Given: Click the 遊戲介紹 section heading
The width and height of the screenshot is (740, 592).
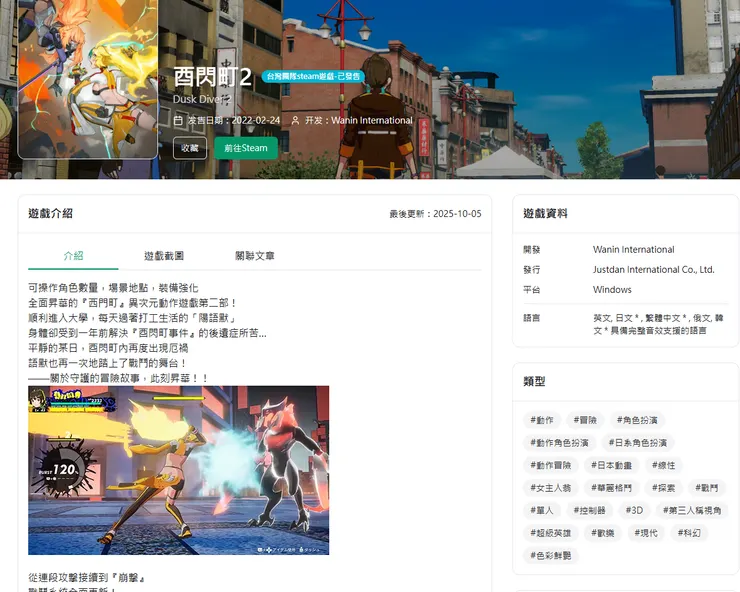Looking at the screenshot, I should [50, 213].
